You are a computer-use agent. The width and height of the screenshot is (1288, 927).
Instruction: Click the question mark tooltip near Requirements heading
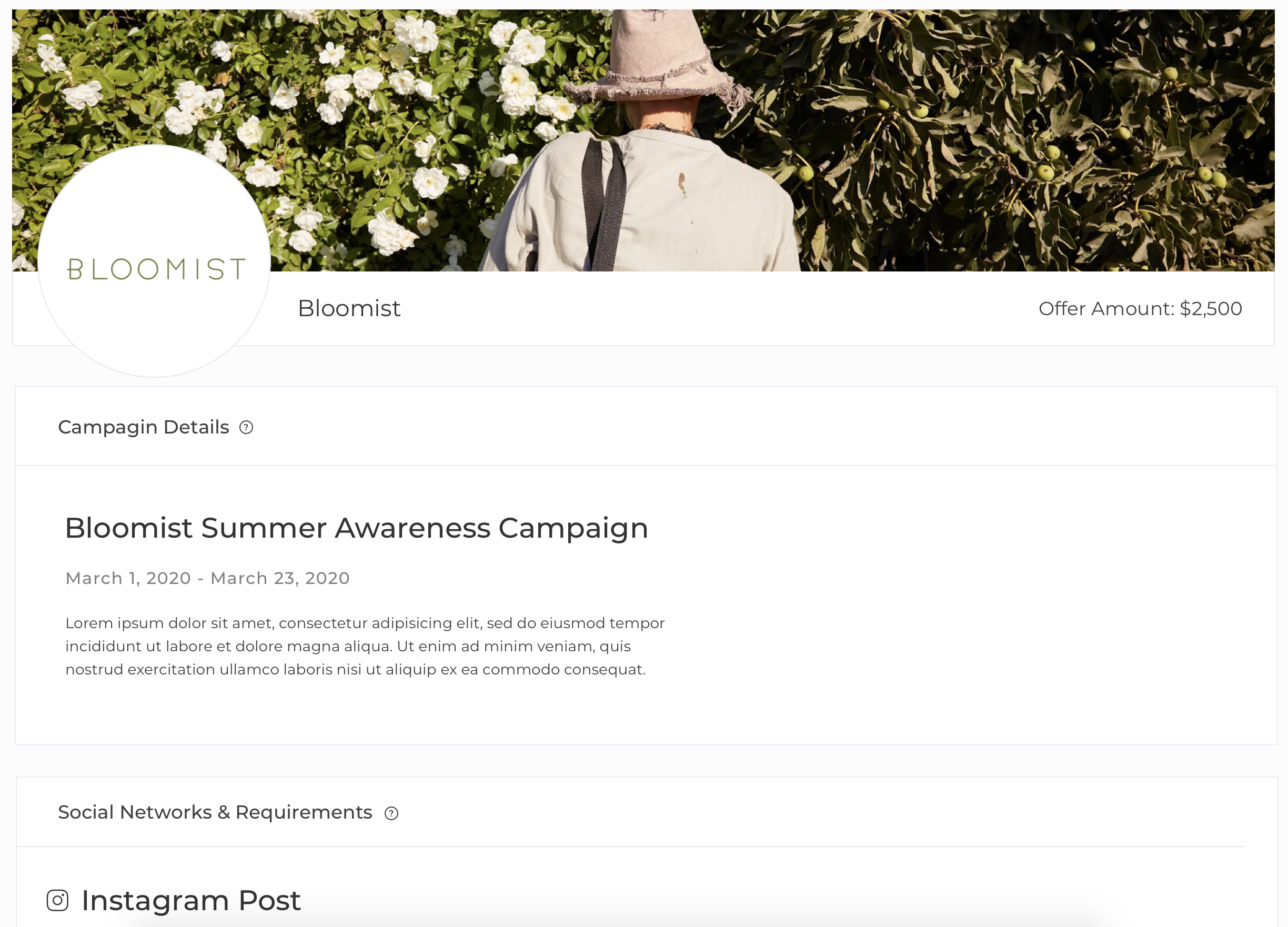coord(391,813)
